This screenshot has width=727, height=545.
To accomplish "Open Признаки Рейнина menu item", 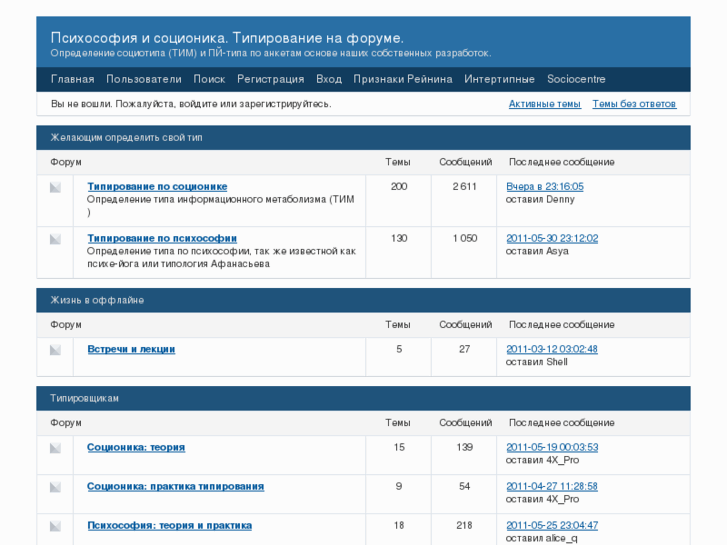I will click(x=403, y=79).
